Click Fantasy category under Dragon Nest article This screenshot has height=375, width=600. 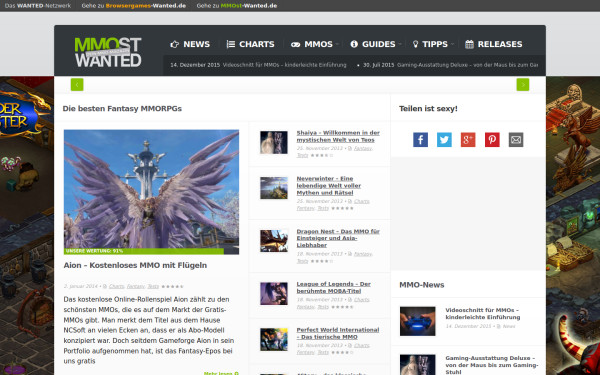tap(363, 254)
